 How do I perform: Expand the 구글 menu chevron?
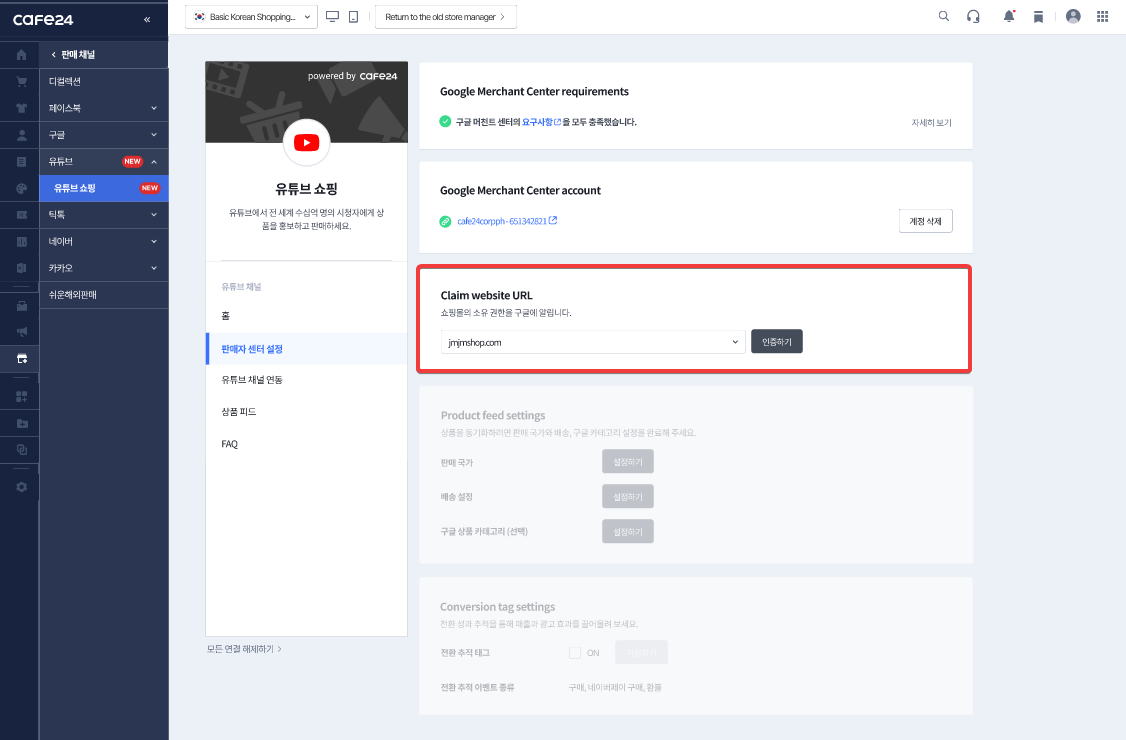[x=154, y=135]
